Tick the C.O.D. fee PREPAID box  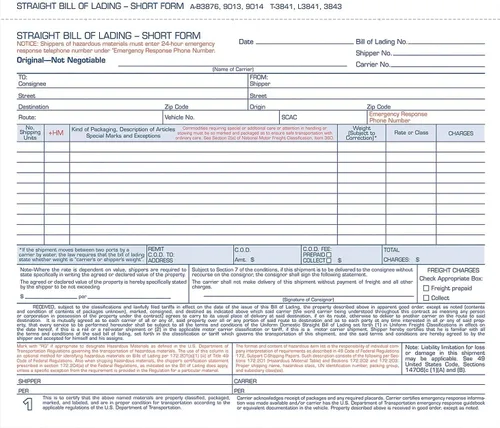329,255
